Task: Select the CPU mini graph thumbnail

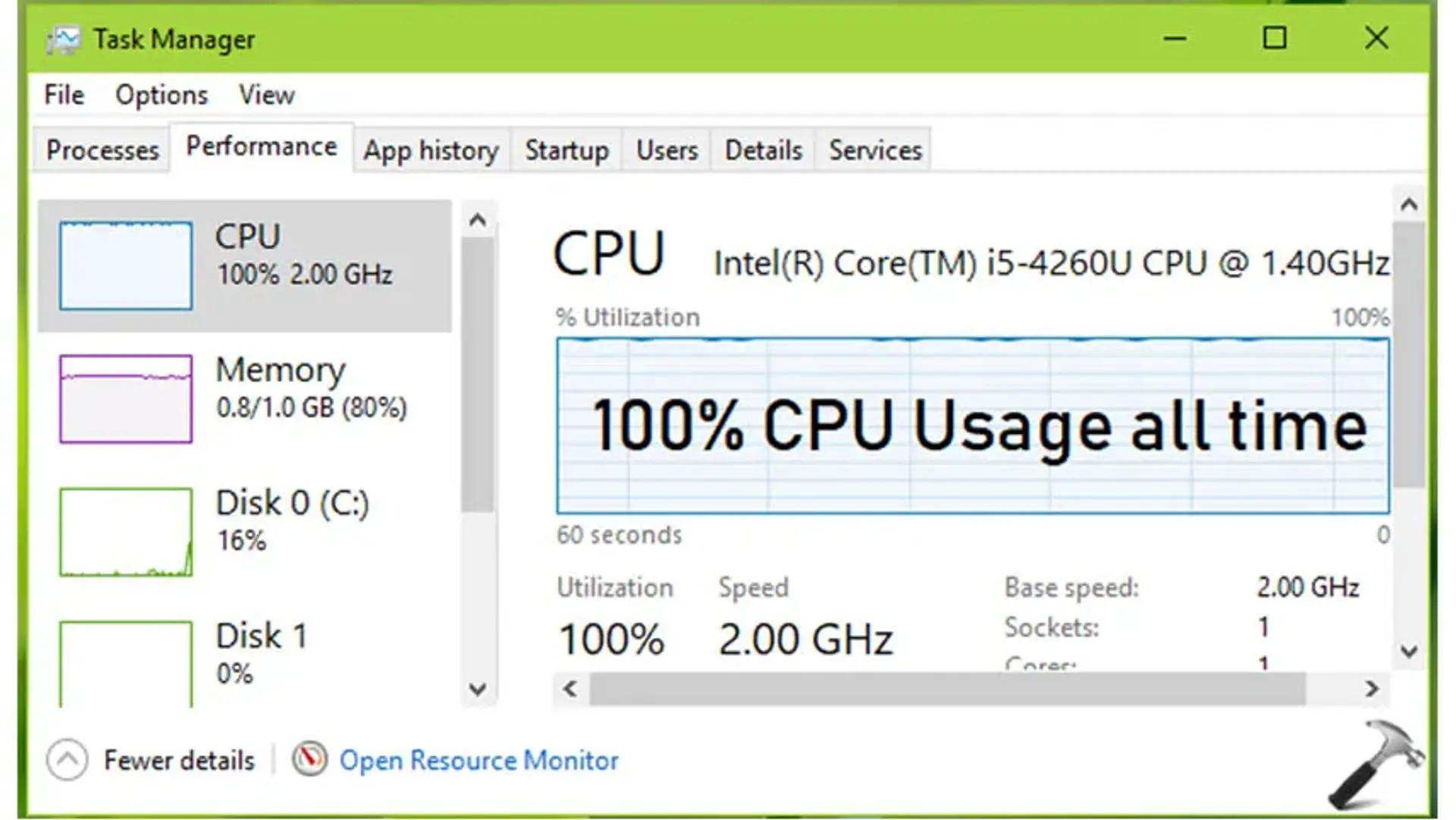Action: (x=126, y=265)
